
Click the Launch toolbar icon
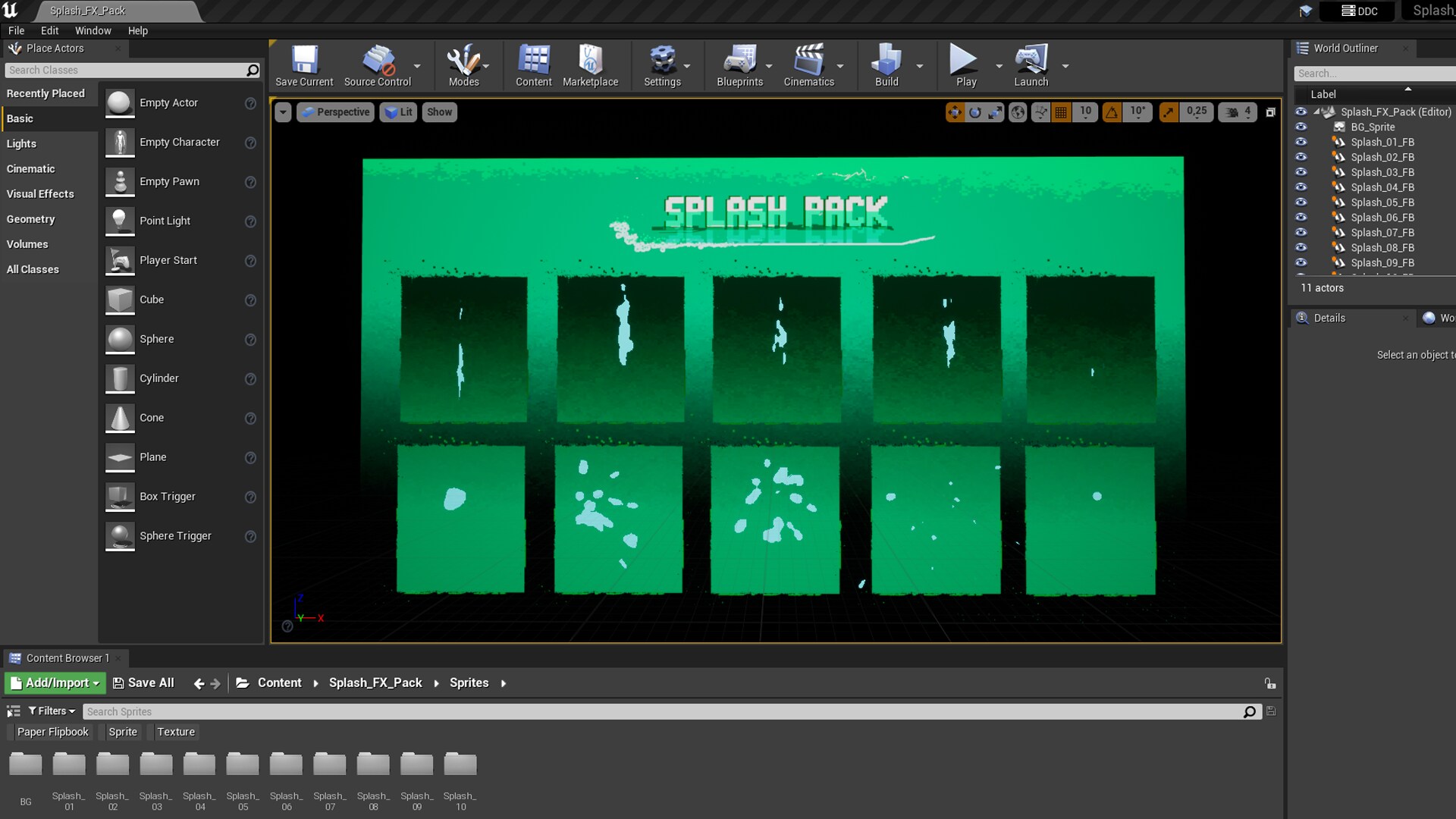1030,65
